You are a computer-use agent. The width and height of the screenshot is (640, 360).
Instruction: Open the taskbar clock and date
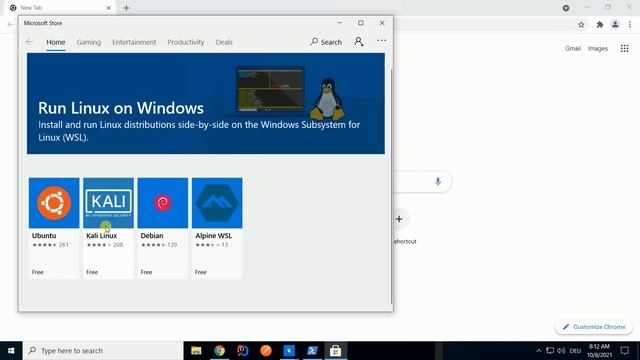point(599,351)
